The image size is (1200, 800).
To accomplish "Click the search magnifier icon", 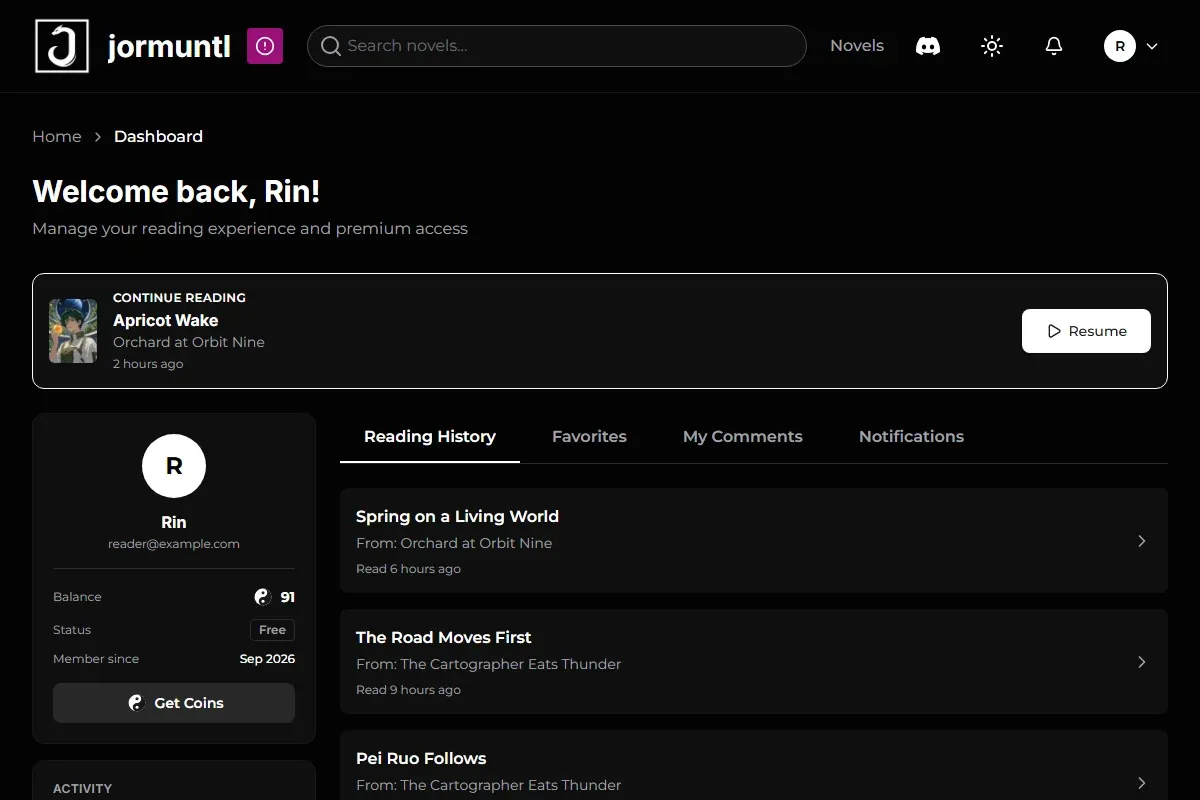I will (x=331, y=46).
